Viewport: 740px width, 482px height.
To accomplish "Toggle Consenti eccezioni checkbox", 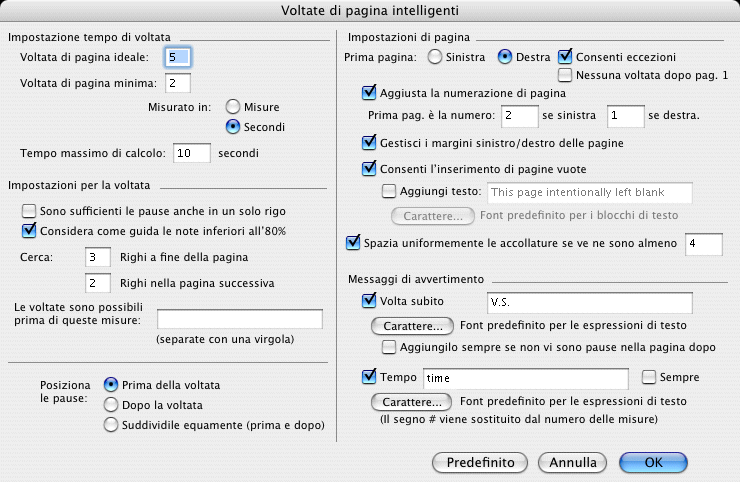I will 565,57.
